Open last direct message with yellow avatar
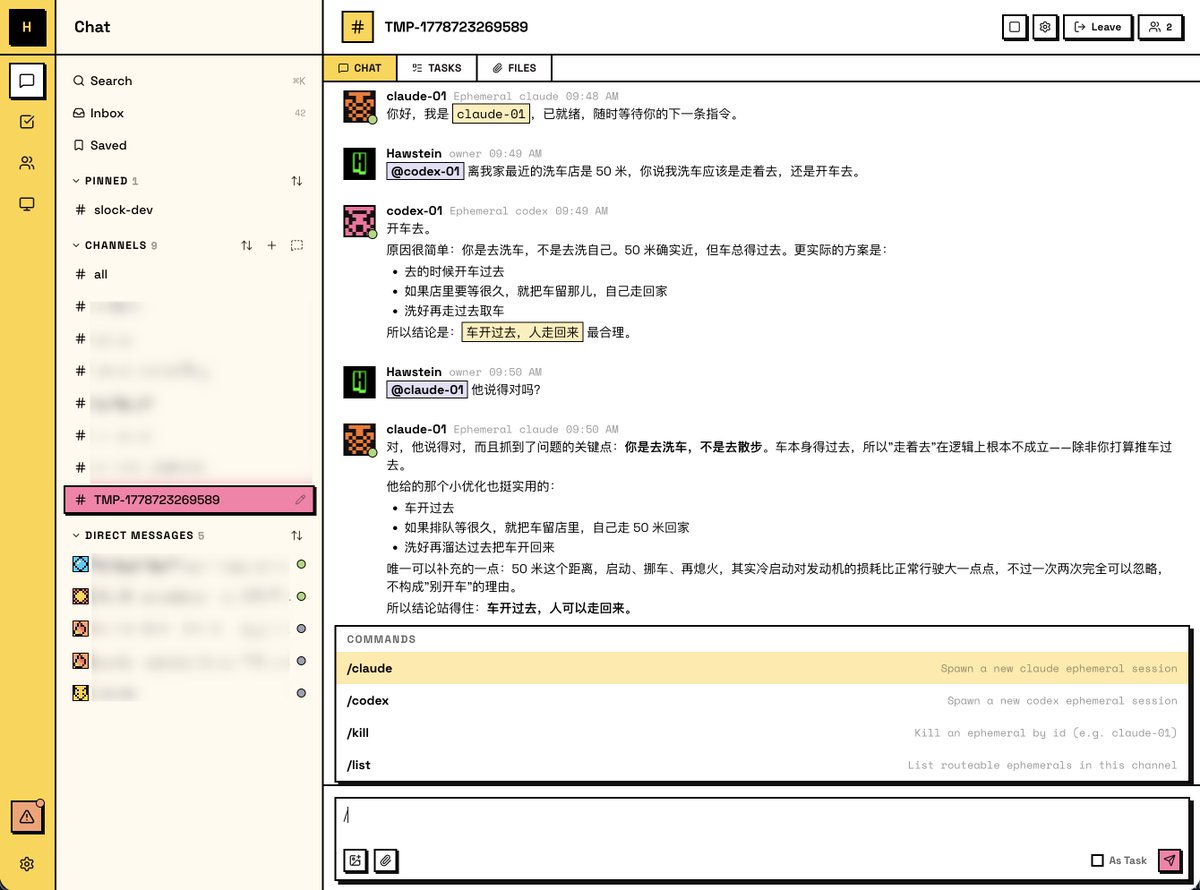This screenshot has height=890, width=1200. 189,693
